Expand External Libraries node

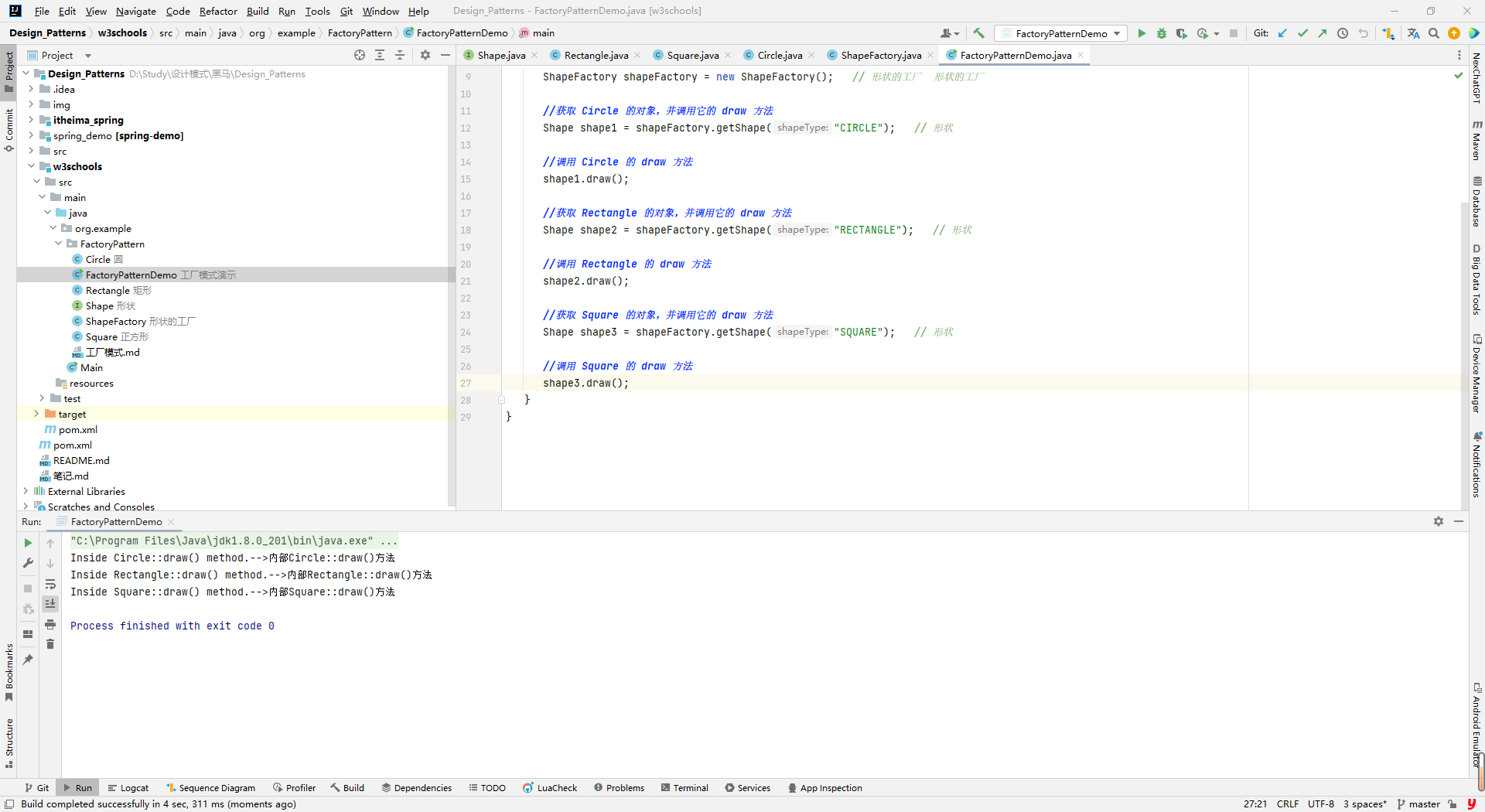pyautogui.click(x=26, y=491)
